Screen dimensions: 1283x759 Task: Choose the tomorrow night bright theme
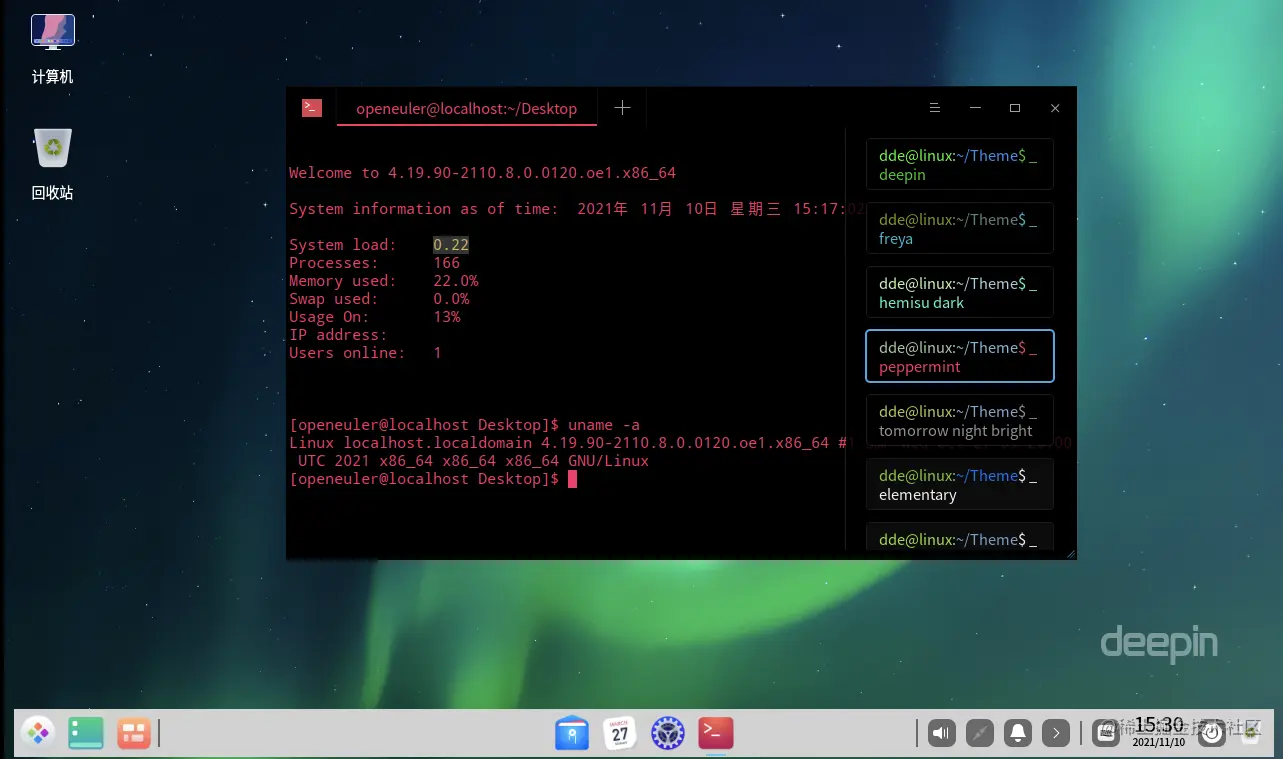(x=959, y=420)
